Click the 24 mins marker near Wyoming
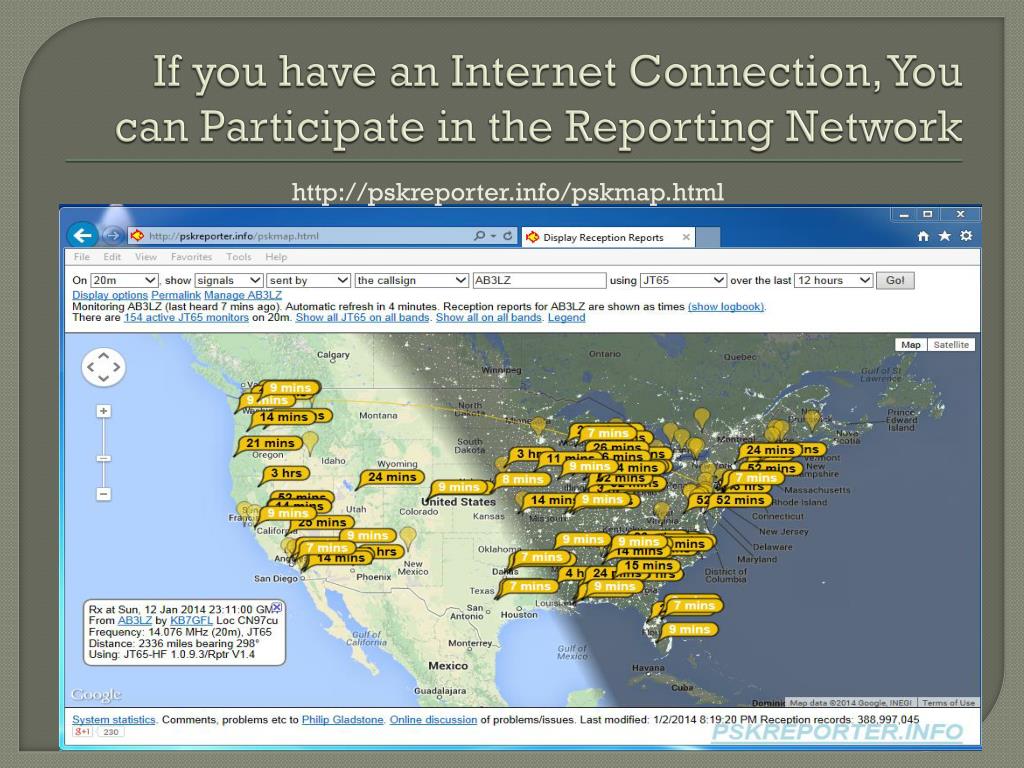Viewport: 1024px width, 768px height. click(x=392, y=477)
